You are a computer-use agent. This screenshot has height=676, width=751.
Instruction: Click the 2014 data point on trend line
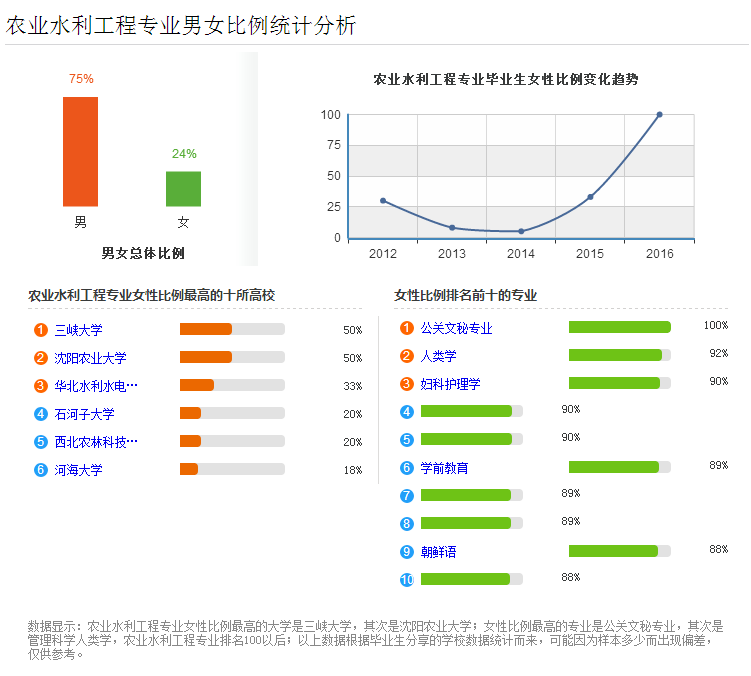pos(521,231)
